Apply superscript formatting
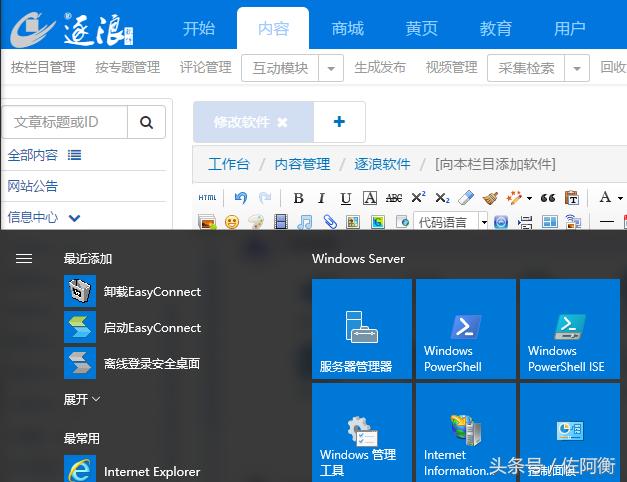Screen dimensions: 627x482 tap(418, 197)
